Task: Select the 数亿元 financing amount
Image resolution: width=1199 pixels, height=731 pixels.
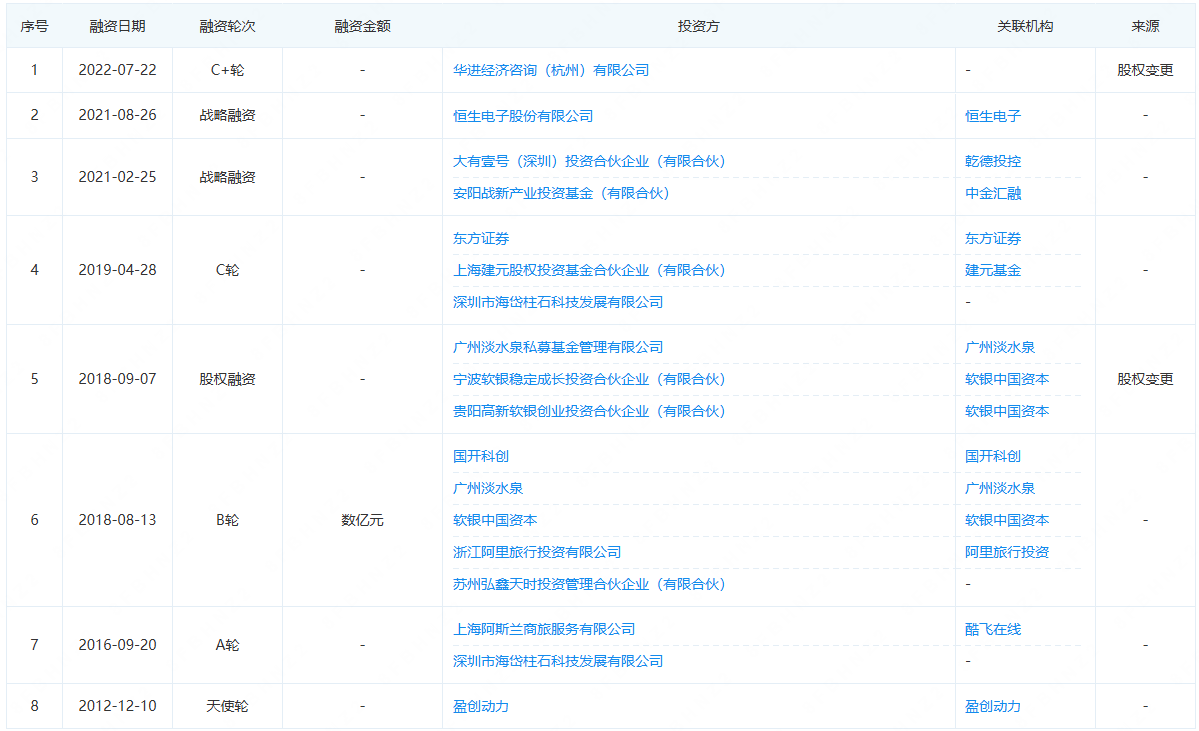Action: (362, 521)
